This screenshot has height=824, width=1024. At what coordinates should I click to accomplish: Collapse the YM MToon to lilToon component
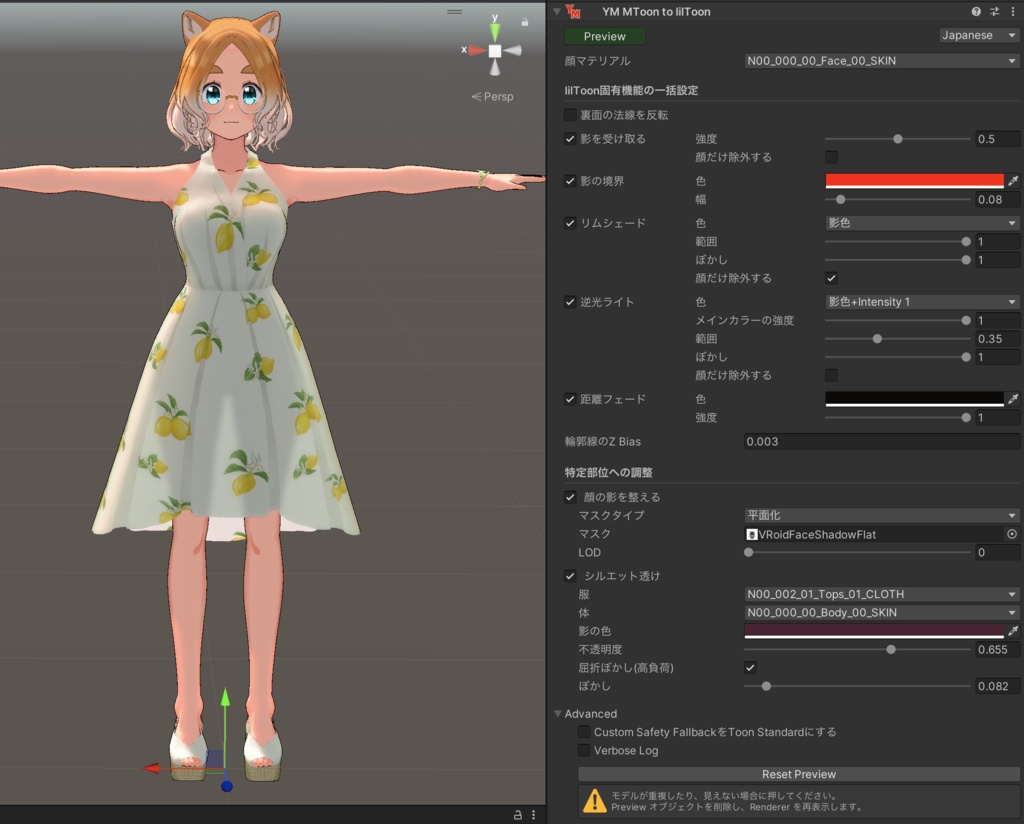pyautogui.click(x=557, y=11)
